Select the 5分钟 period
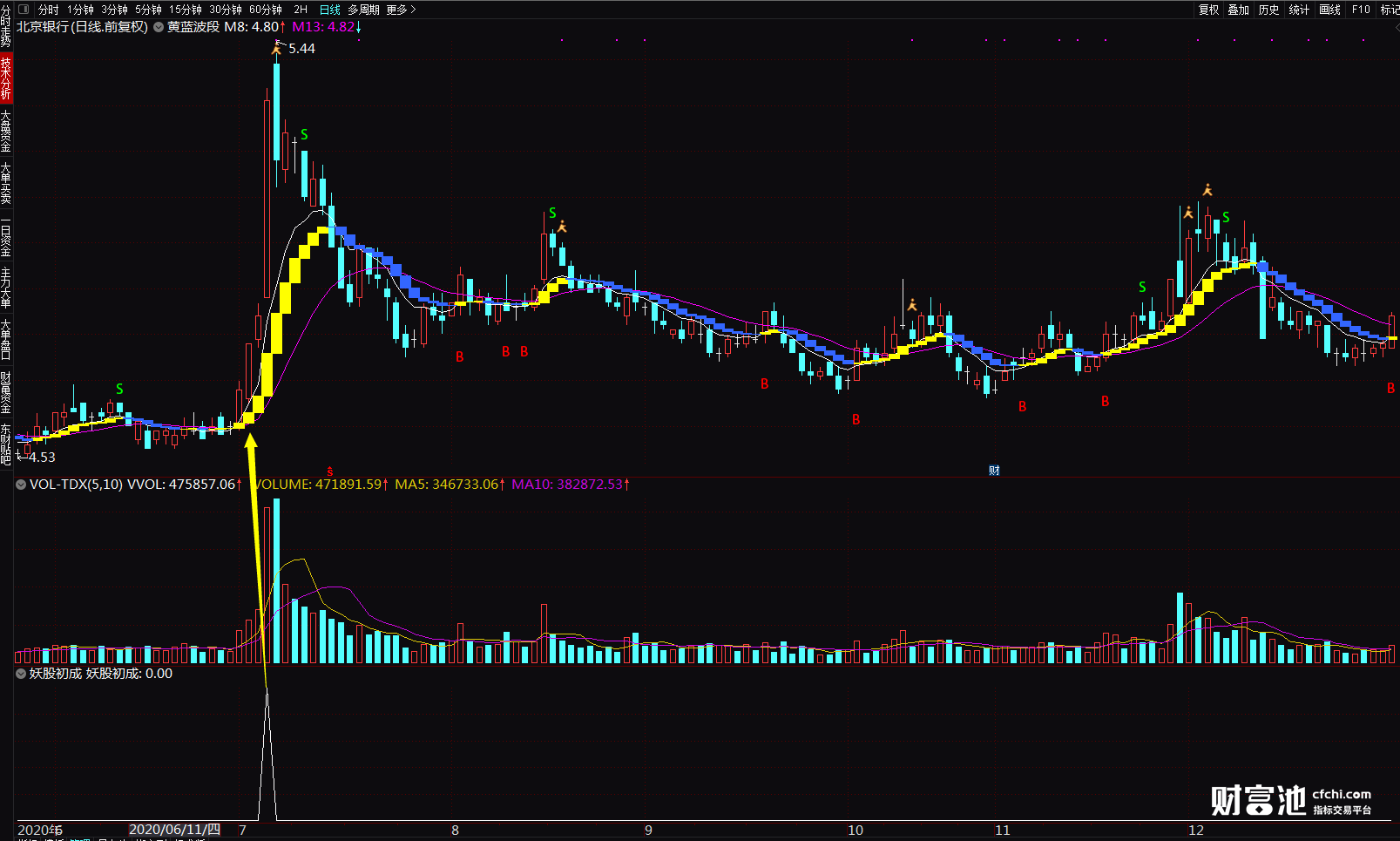The height and width of the screenshot is (841, 1400). 148,10
